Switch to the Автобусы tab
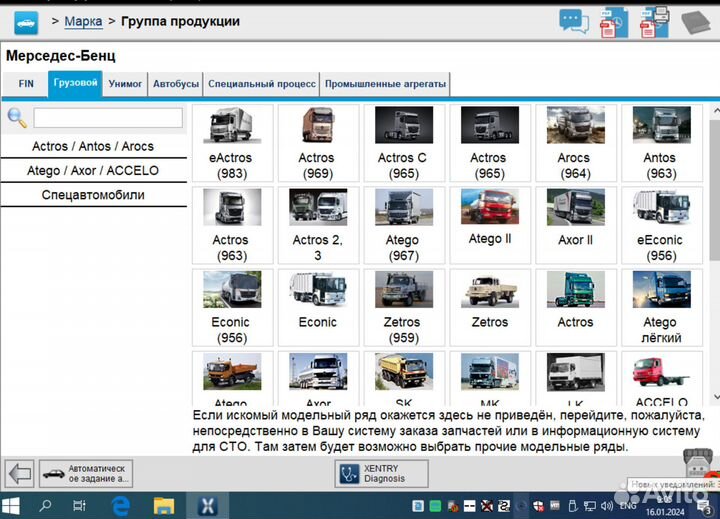Screen dimensions: 720x519 point(176,84)
